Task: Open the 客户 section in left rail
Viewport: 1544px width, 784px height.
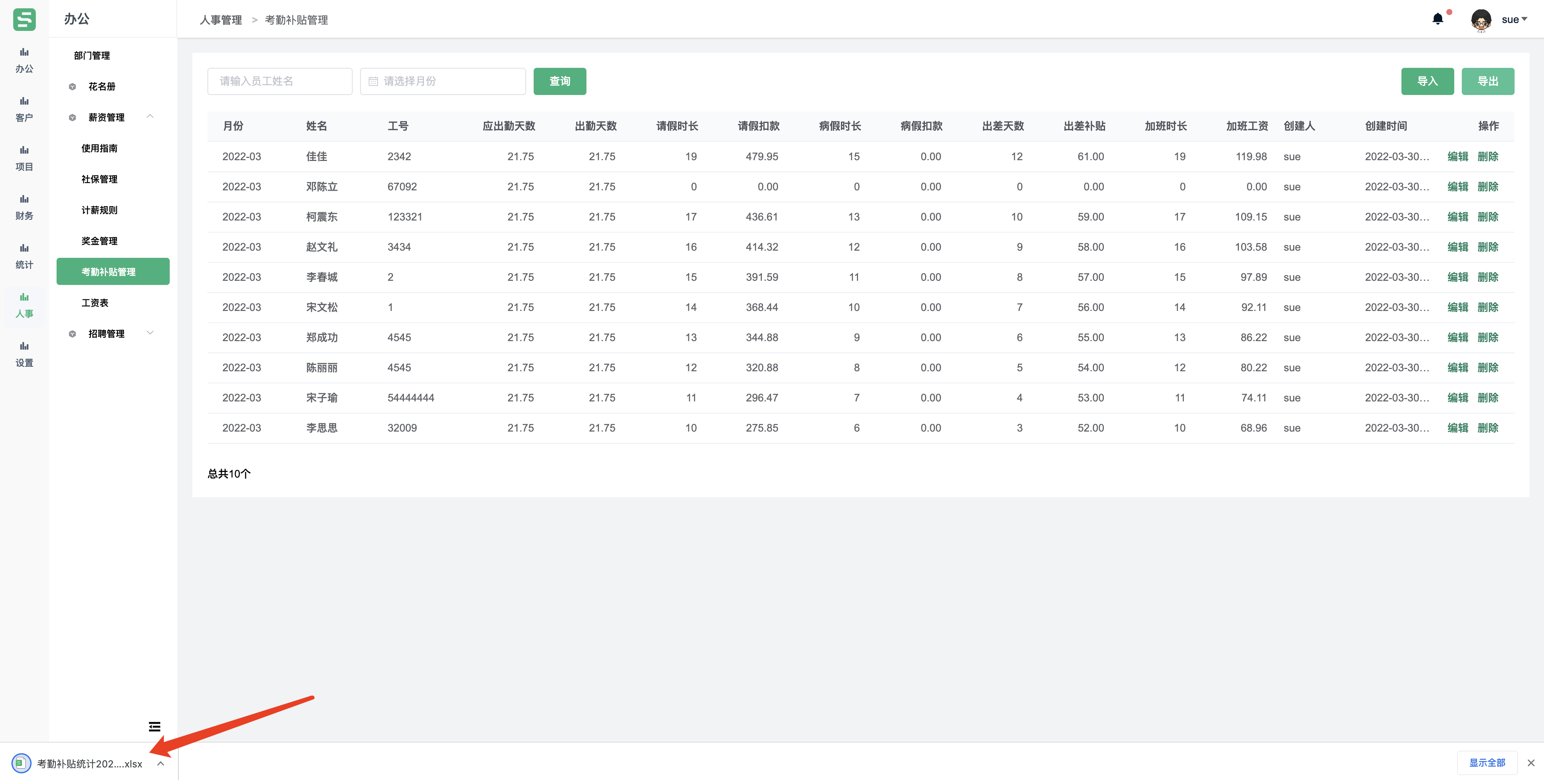Action: 24,110
